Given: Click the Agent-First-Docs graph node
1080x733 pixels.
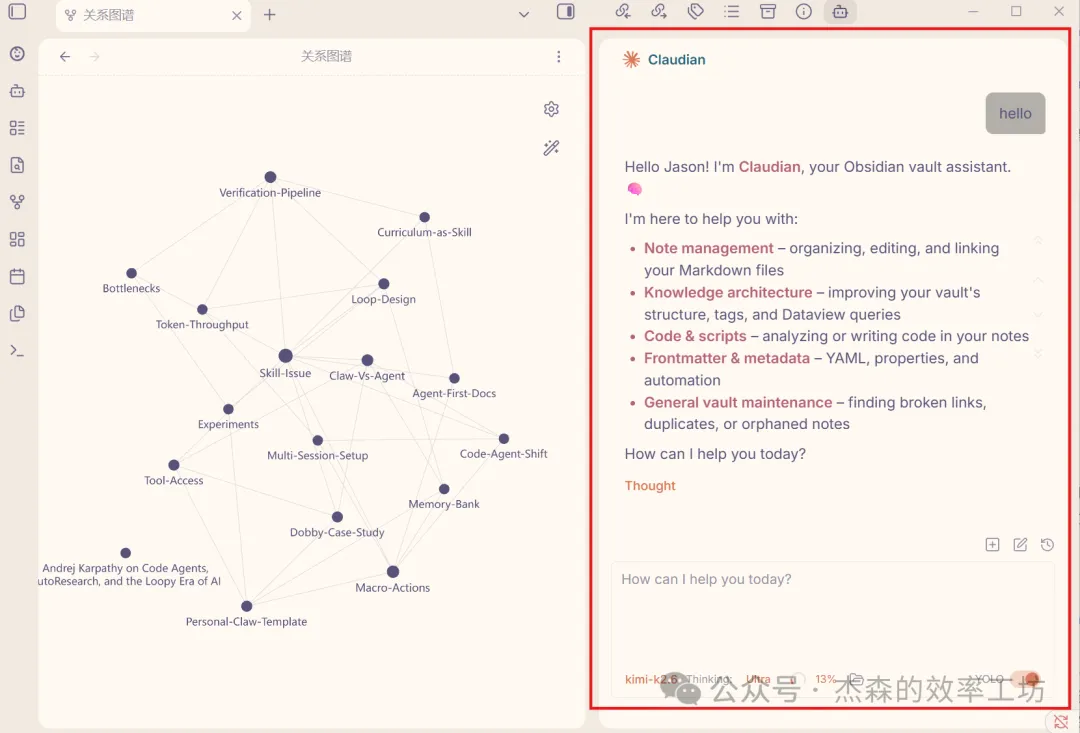Looking at the screenshot, I should [x=454, y=378].
